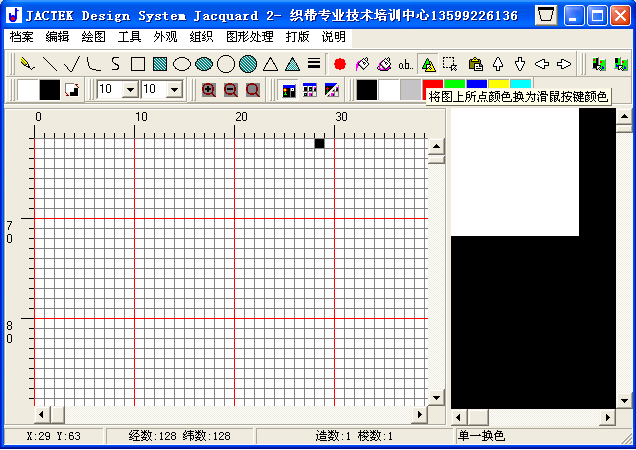
Task: Open the second '10' grid size dropdown
Action: pos(174,89)
